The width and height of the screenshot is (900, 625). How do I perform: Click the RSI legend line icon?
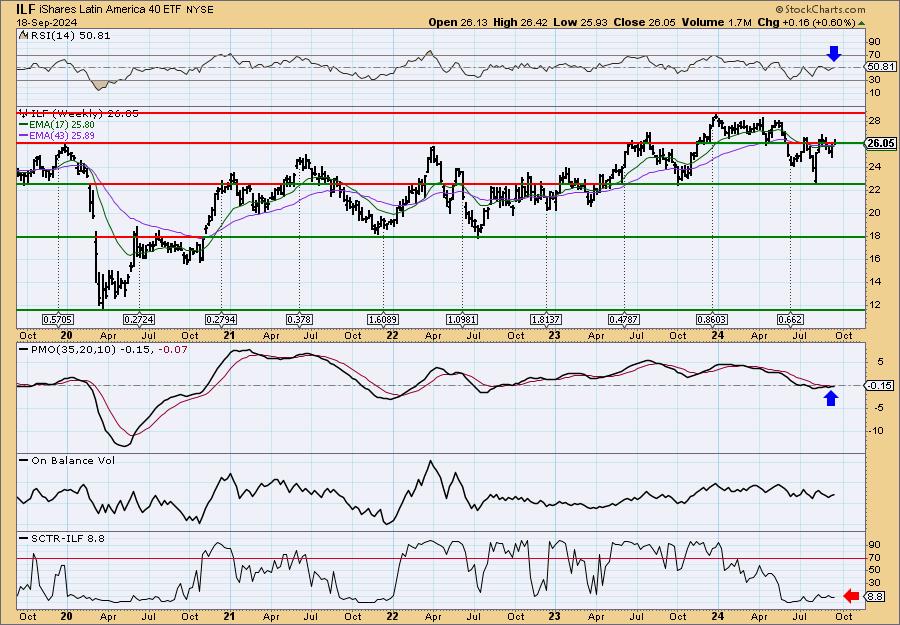23,35
